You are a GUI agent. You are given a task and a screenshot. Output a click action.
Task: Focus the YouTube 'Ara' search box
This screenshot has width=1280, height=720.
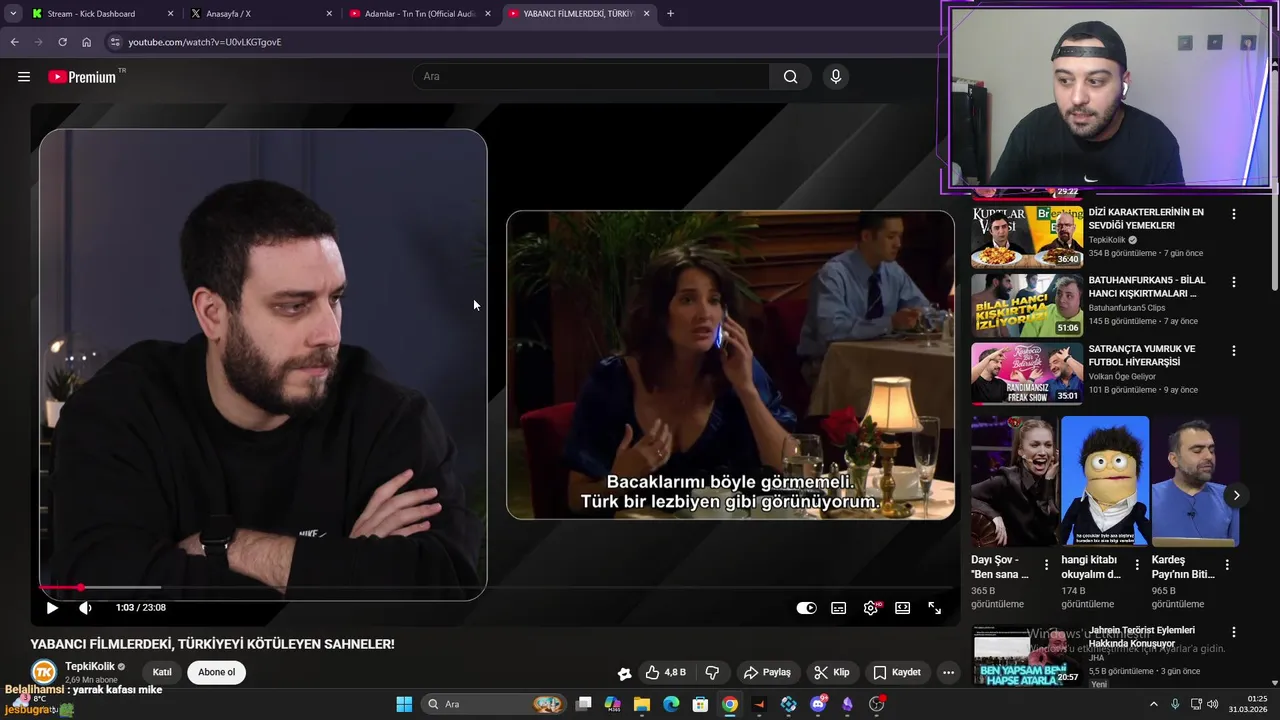tap(591, 77)
